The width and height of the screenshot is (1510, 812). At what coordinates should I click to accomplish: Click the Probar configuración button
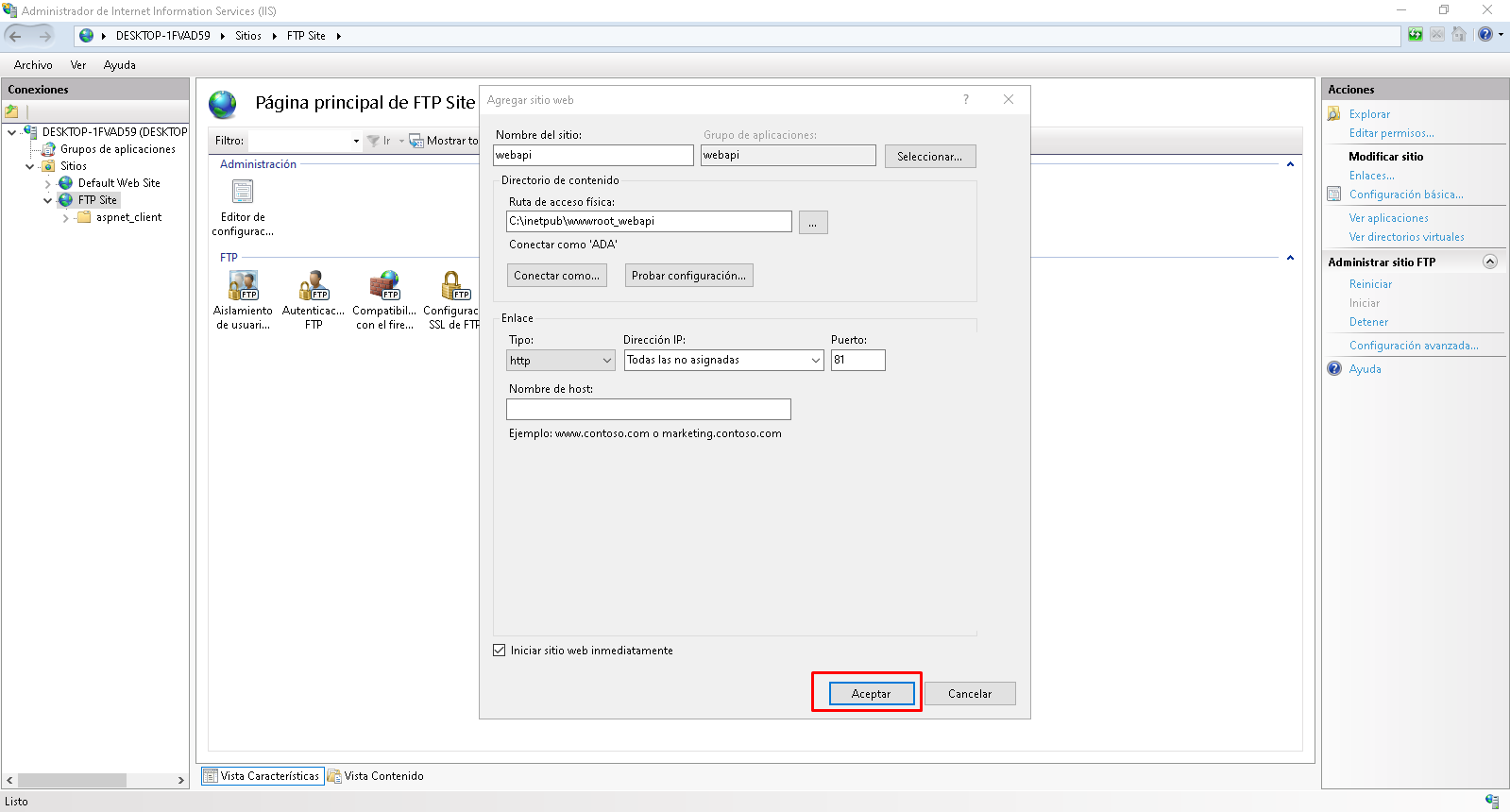(x=688, y=276)
